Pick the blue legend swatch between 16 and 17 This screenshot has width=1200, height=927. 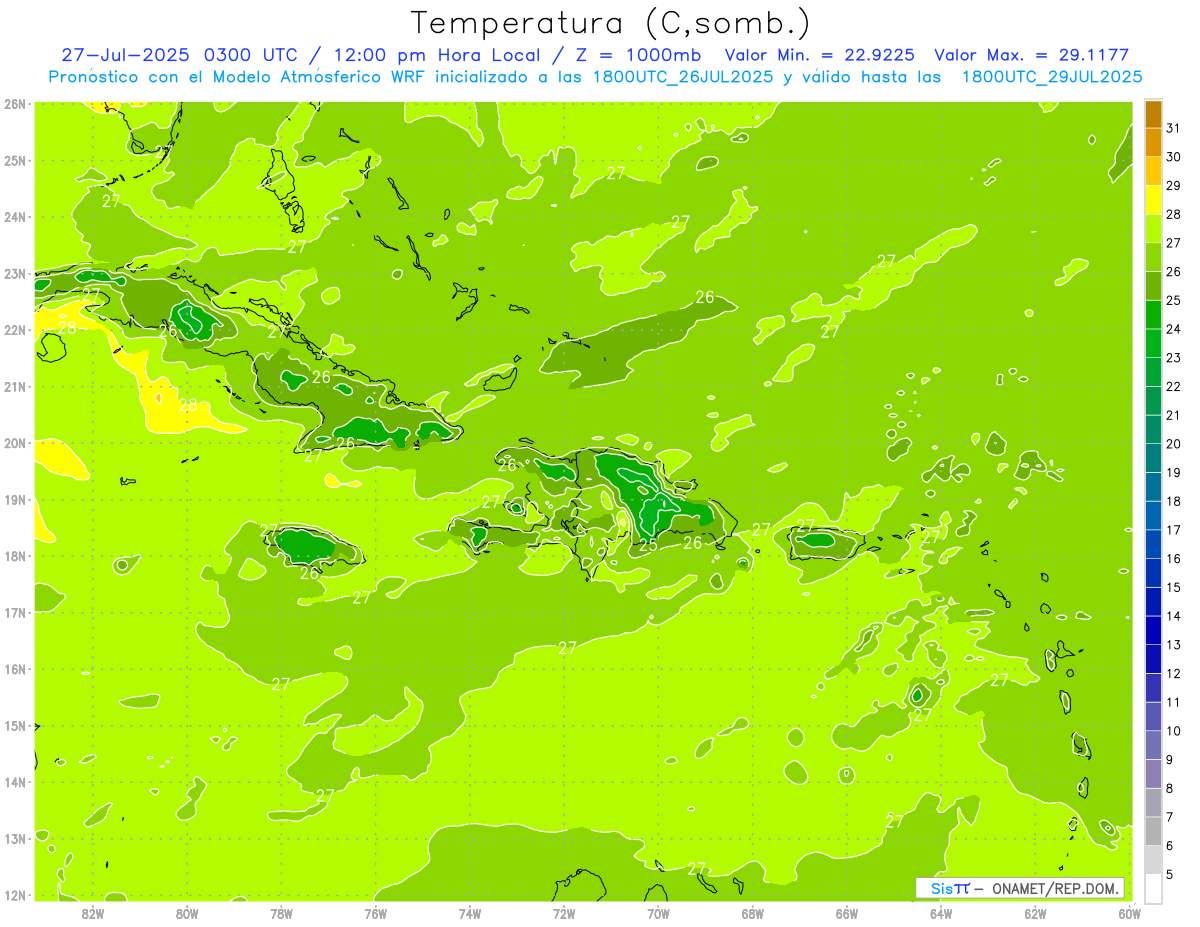1153,545
